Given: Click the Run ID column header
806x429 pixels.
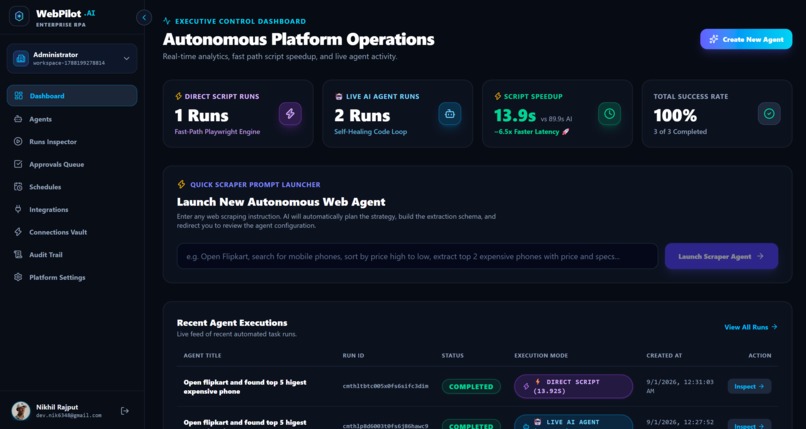Looking at the screenshot, I should click(353, 356).
